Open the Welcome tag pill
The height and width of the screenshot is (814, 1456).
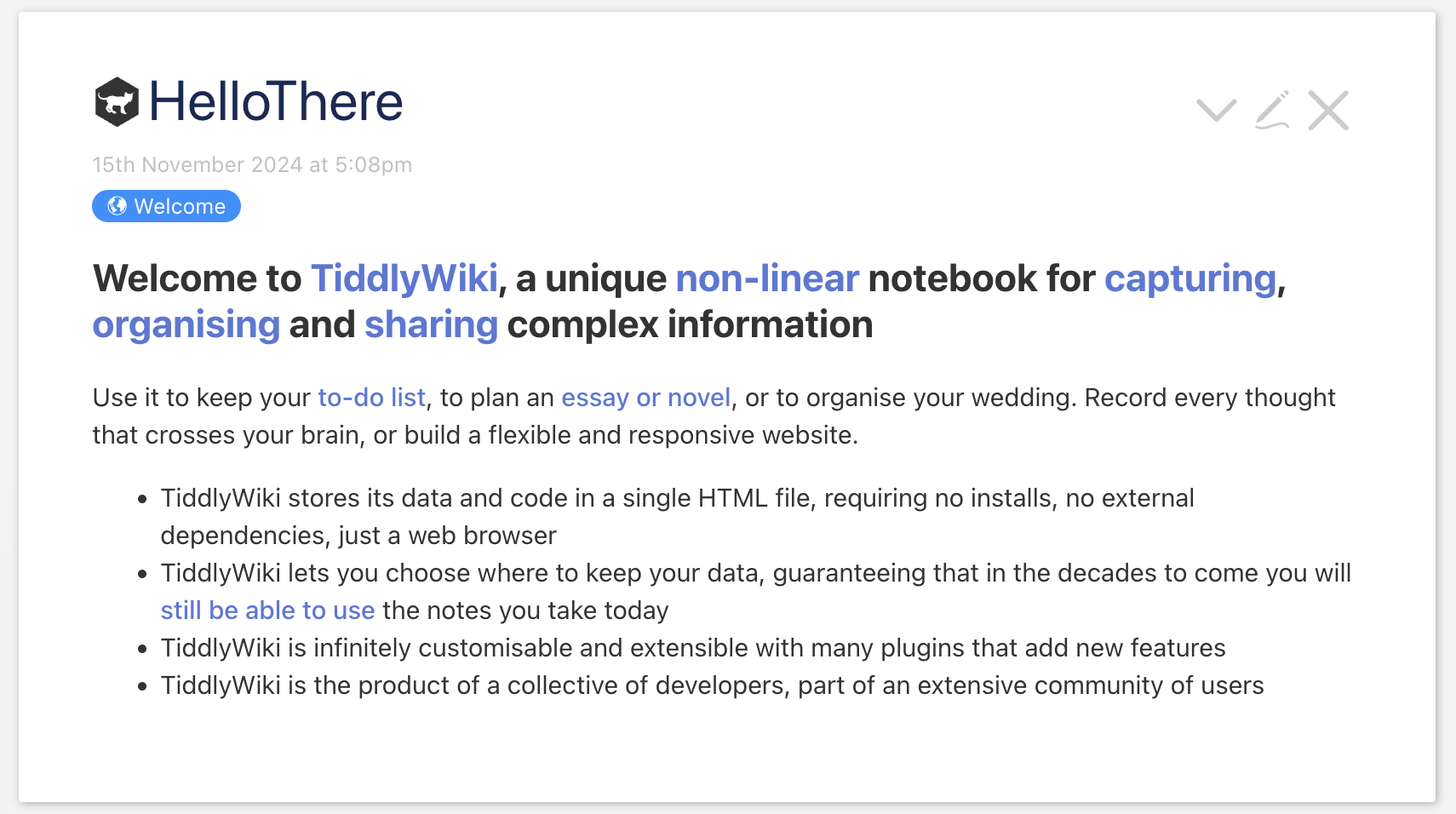[x=166, y=206]
